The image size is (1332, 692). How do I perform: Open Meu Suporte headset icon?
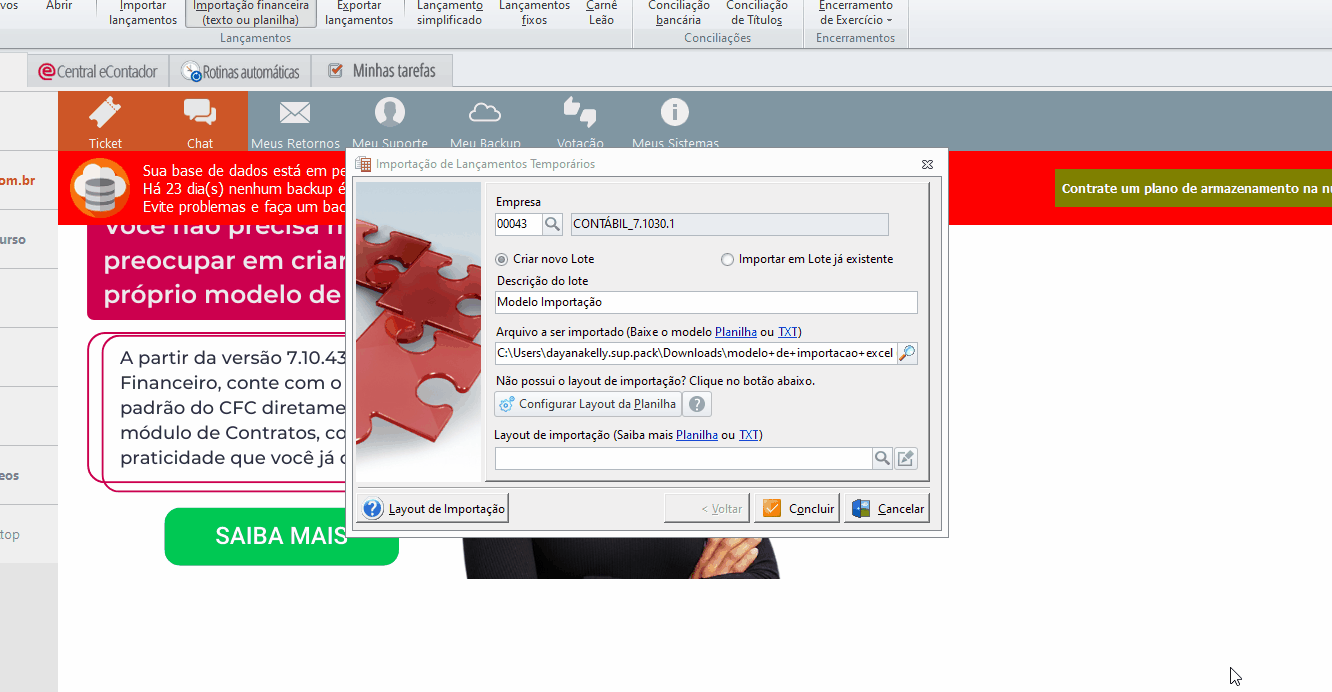click(x=389, y=112)
